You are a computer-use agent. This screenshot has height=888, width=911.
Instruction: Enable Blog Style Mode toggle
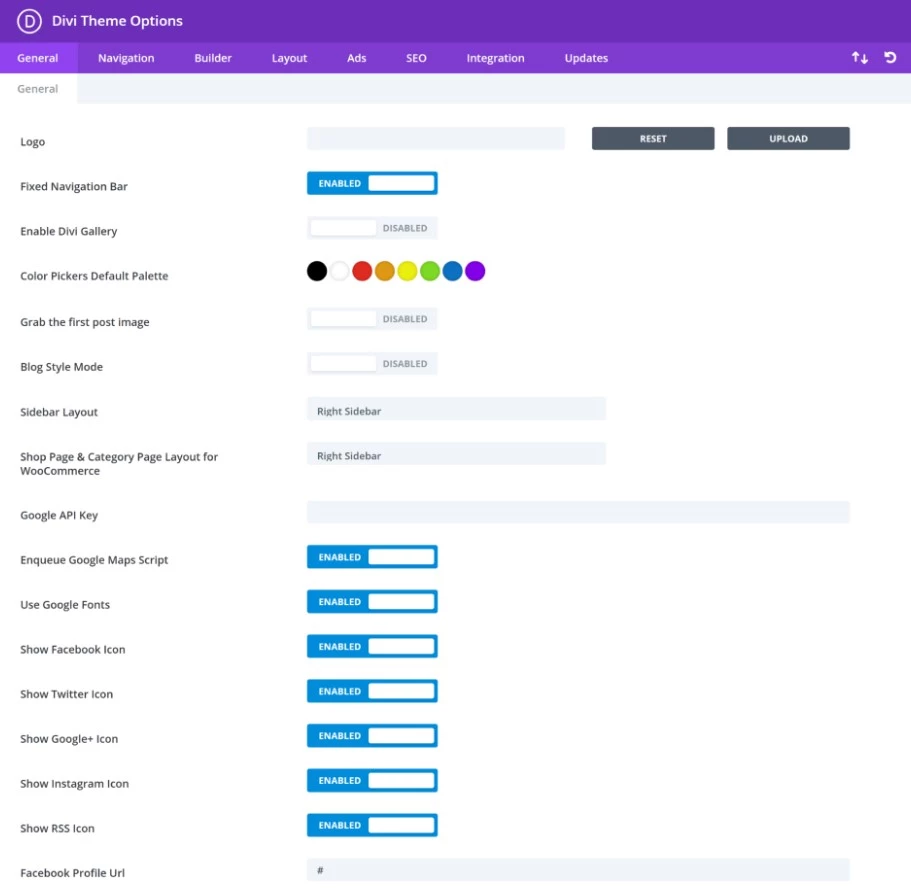point(372,363)
